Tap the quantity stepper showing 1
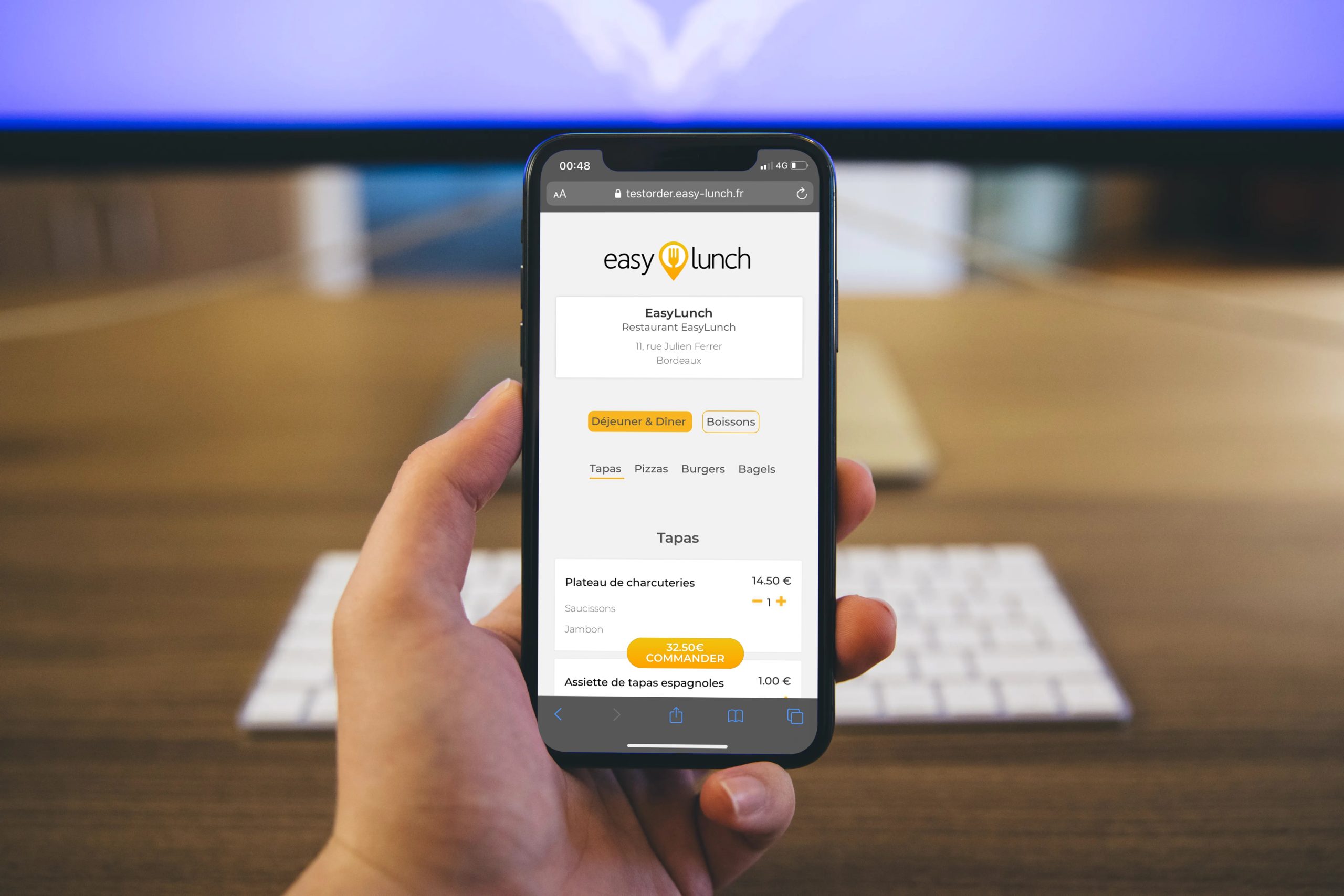 pyautogui.click(x=770, y=602)
